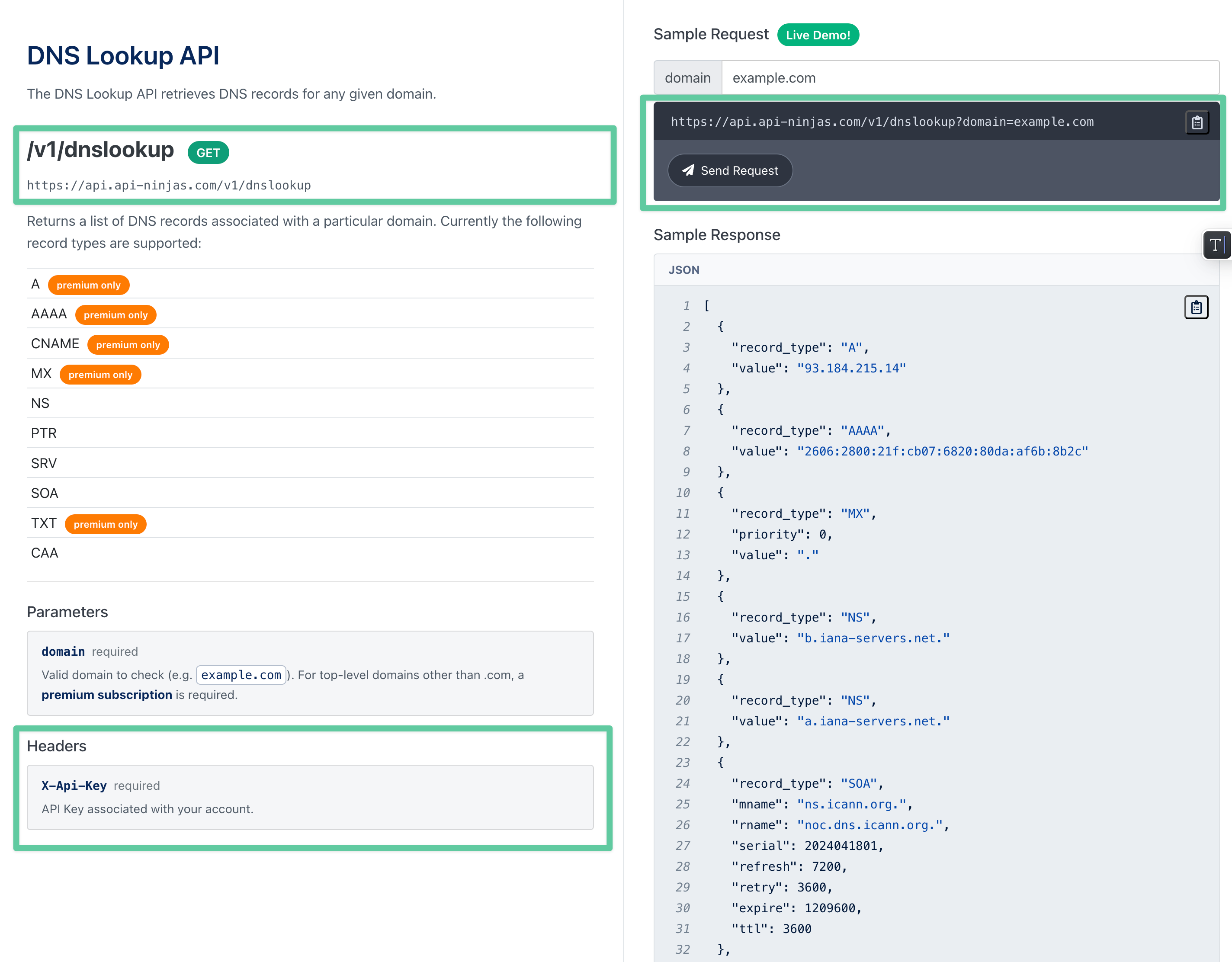
Task: Select the premium only tag for MX records
Action: [x=100, y=374]
